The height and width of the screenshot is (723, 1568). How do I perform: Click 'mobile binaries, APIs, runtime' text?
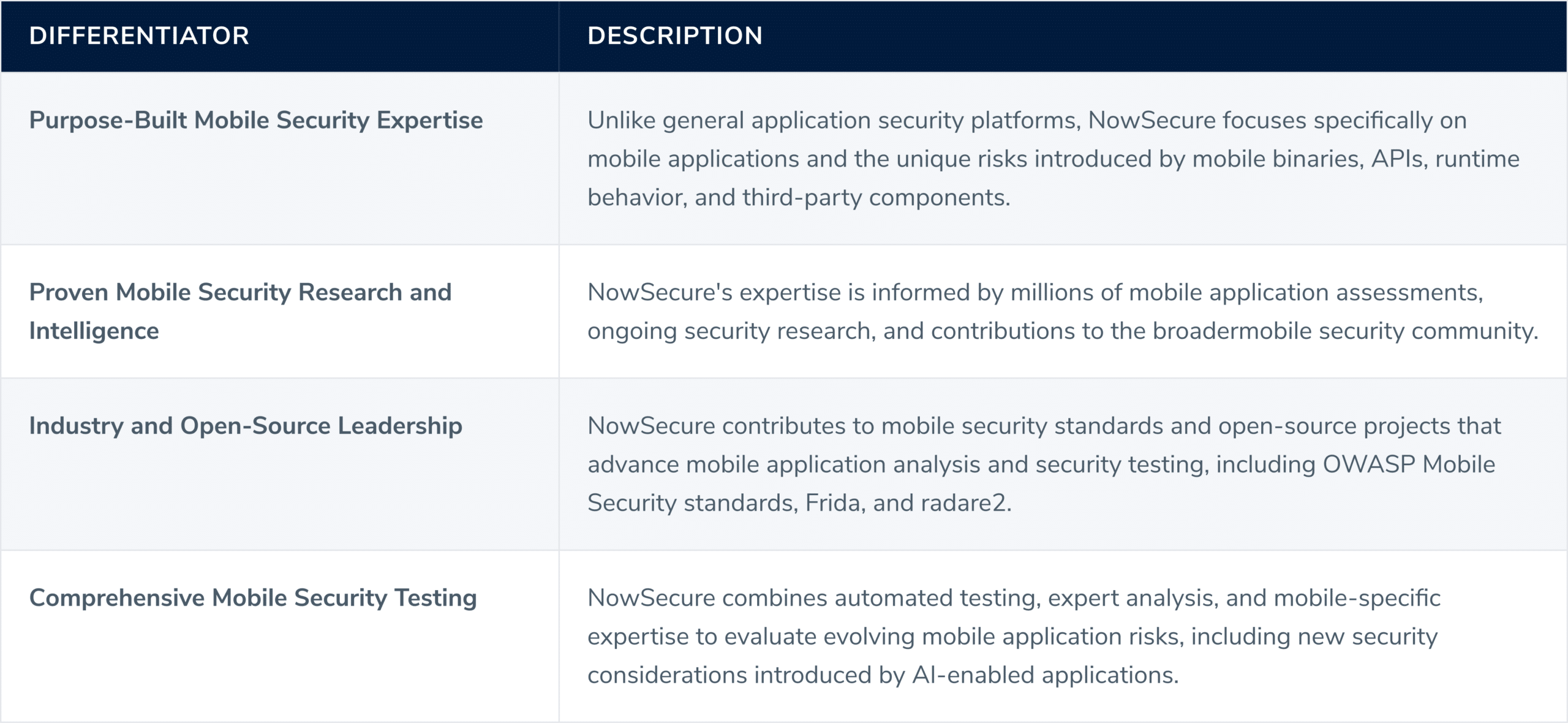(x=1355, y=159)
